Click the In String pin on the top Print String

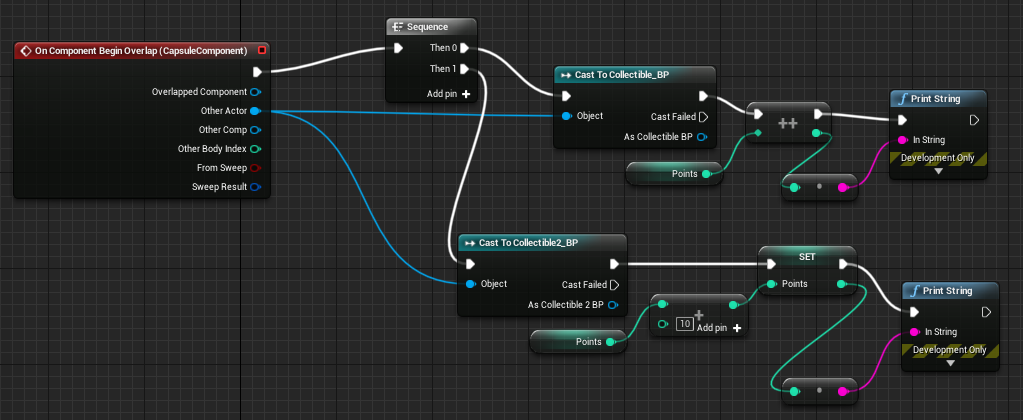click(x=903, y=139)
